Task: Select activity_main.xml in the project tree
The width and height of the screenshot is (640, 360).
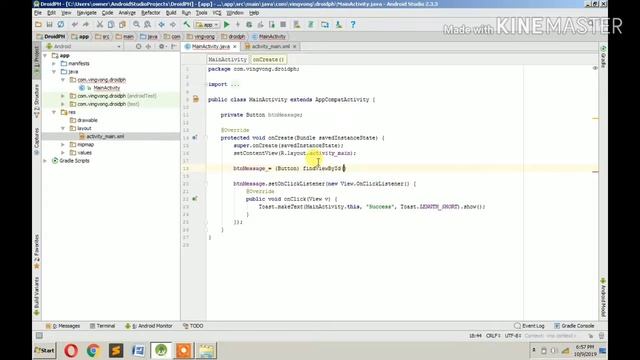Action: click(x=105, y=136)
